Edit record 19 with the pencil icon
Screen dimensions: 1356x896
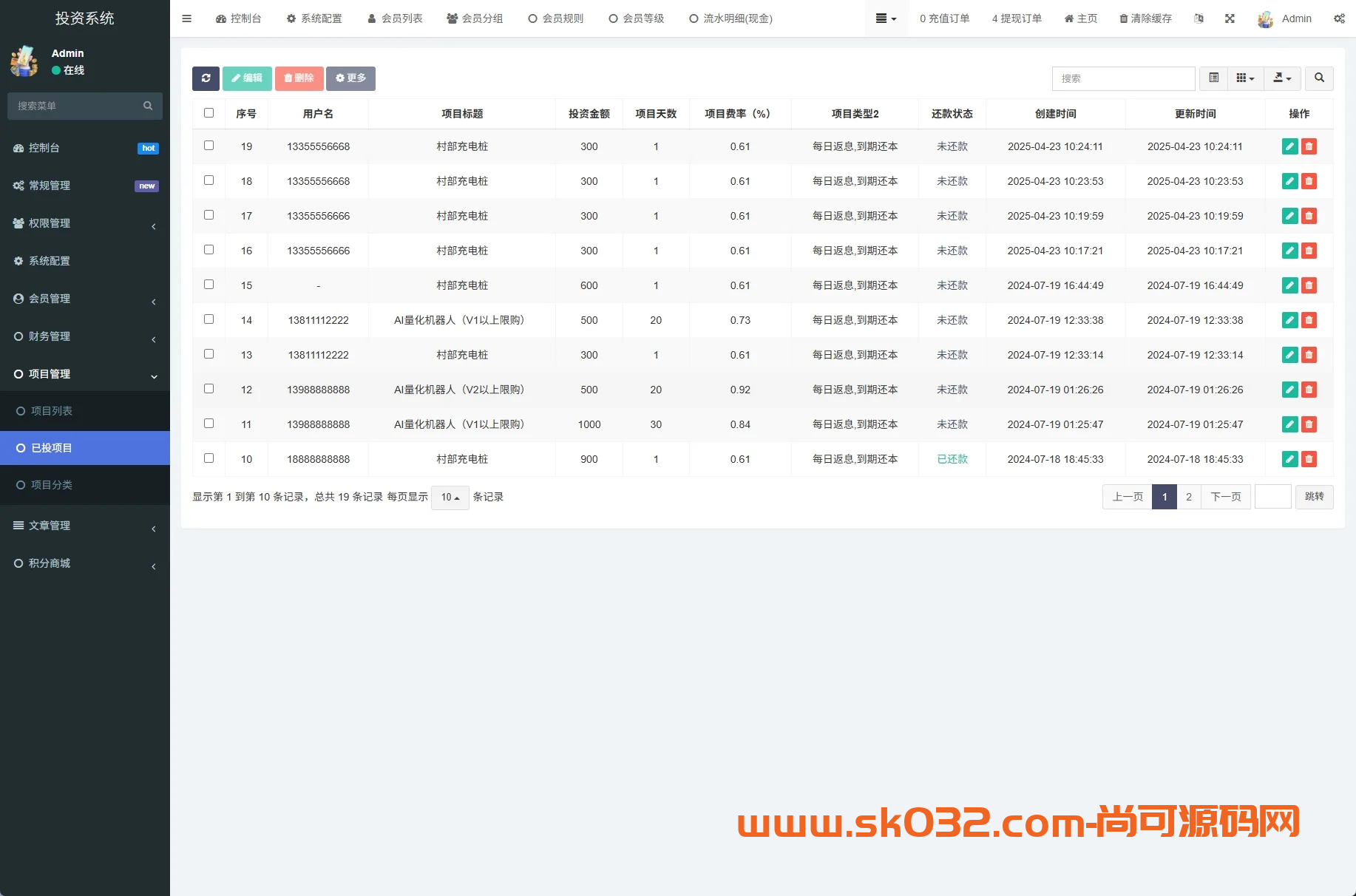click(1289, 146)
